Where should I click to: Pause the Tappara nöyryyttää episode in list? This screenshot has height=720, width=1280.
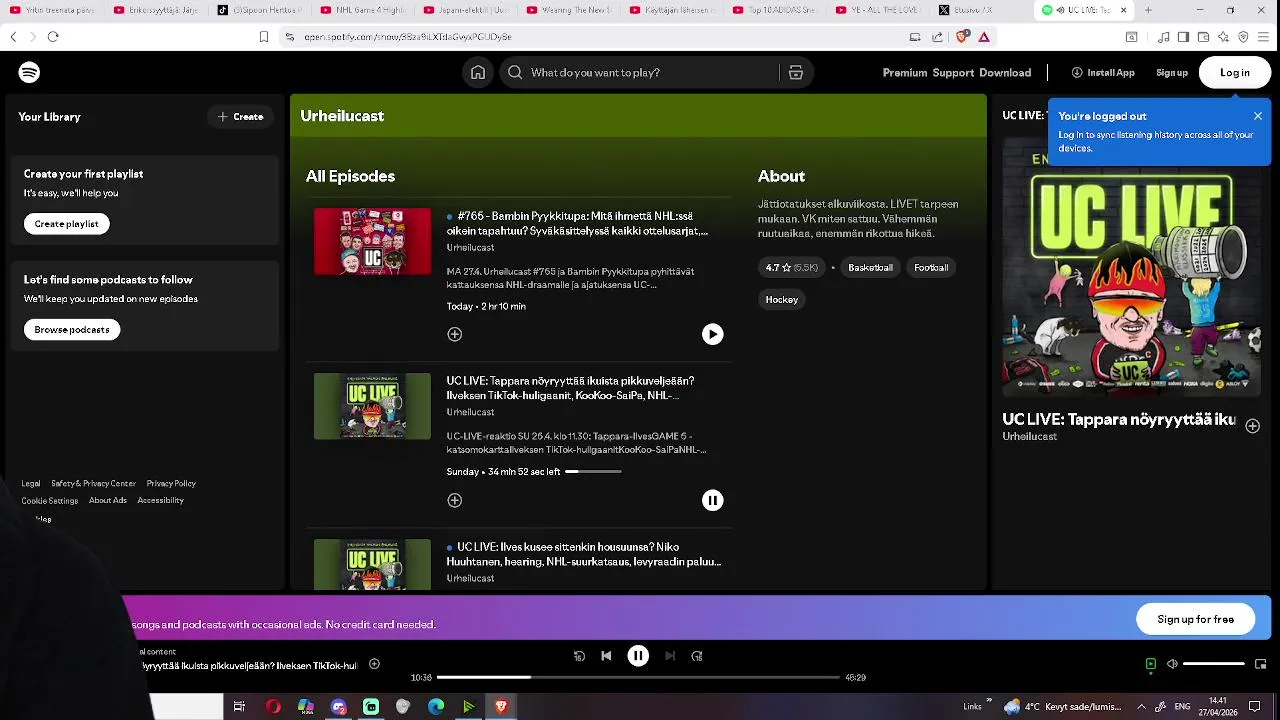[x=712, y=500]
